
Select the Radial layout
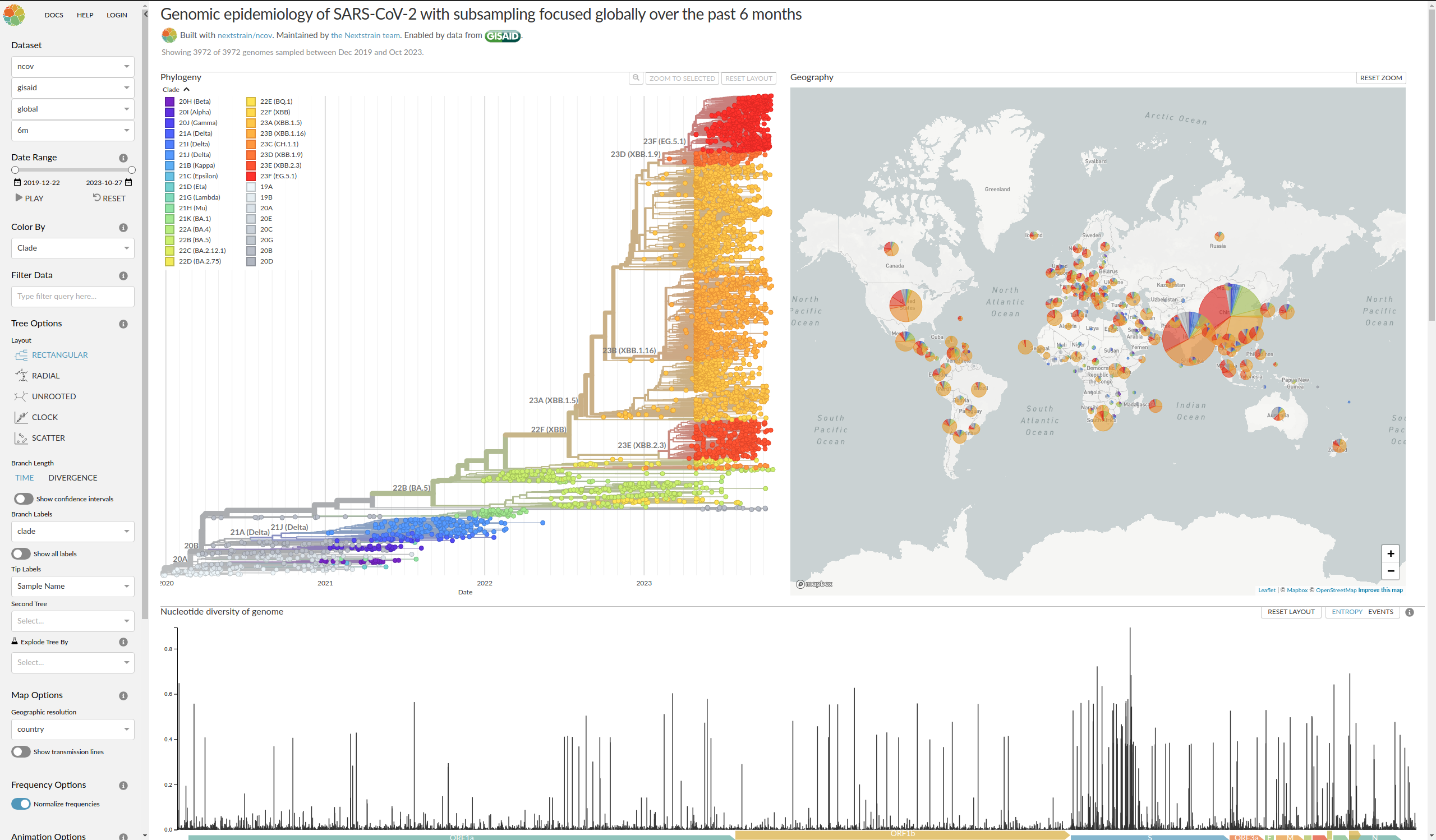tap(37, 375)
